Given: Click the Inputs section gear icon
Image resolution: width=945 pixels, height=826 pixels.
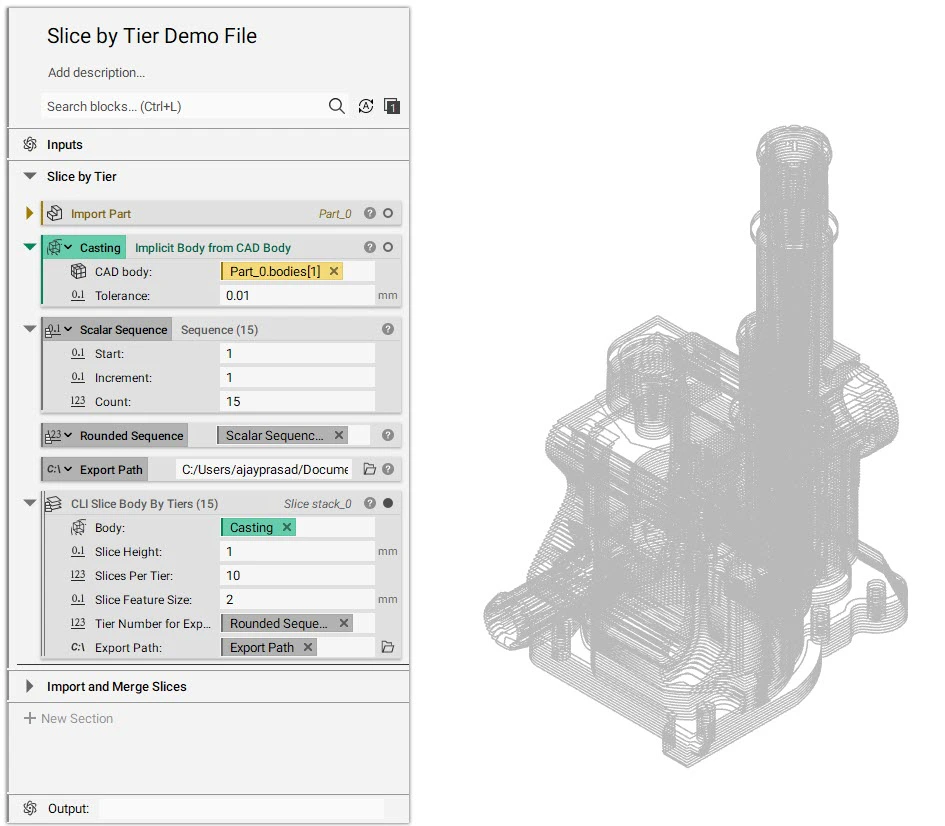Looking at the screenshot, I should (x=30, y=144).
